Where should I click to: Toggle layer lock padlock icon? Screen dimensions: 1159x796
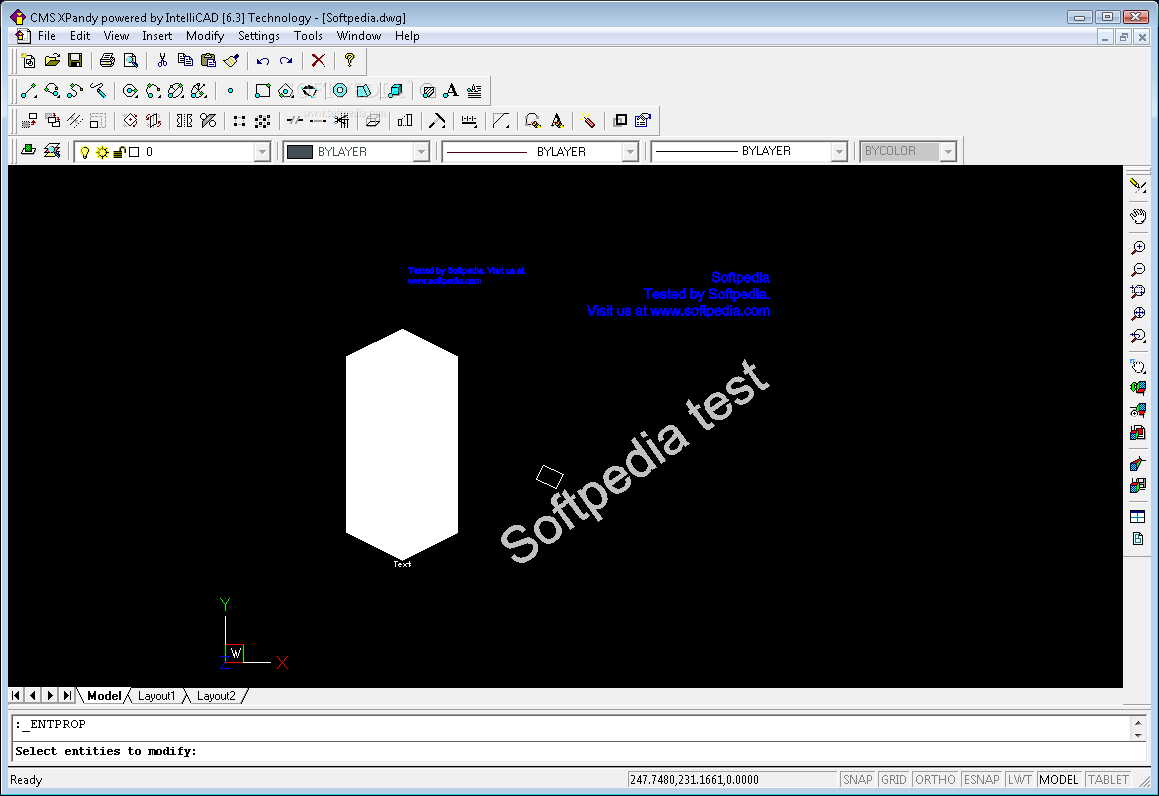[119, 152]
